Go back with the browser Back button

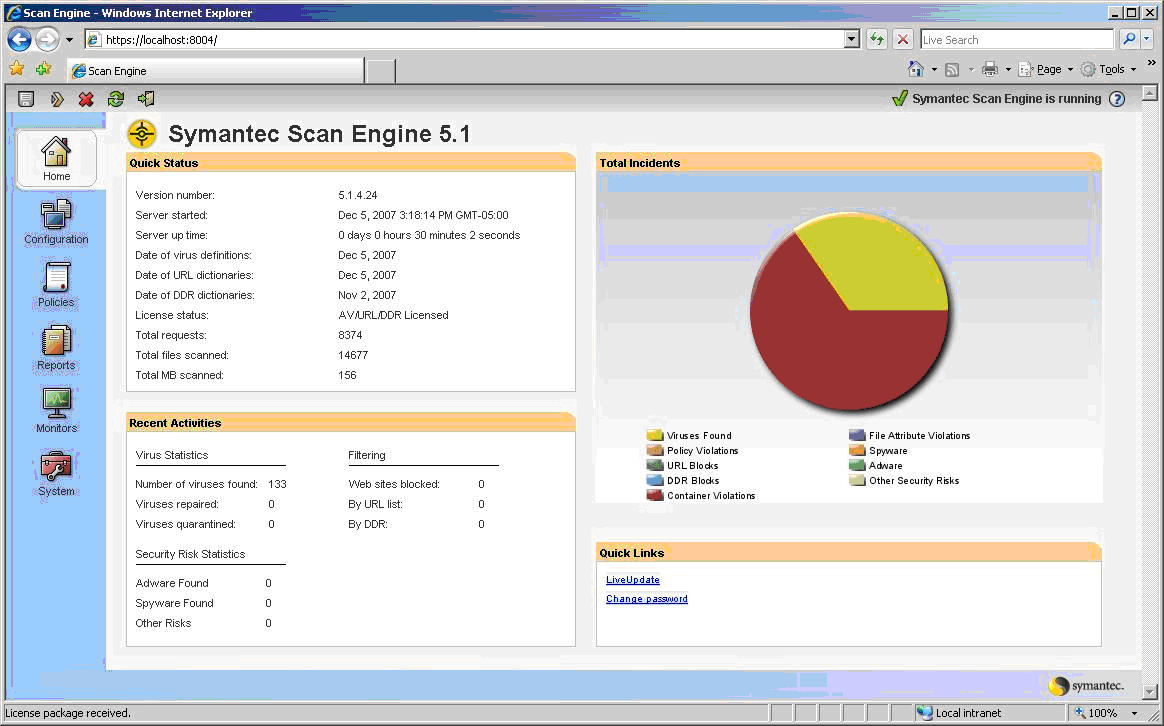tap(19, 39)
